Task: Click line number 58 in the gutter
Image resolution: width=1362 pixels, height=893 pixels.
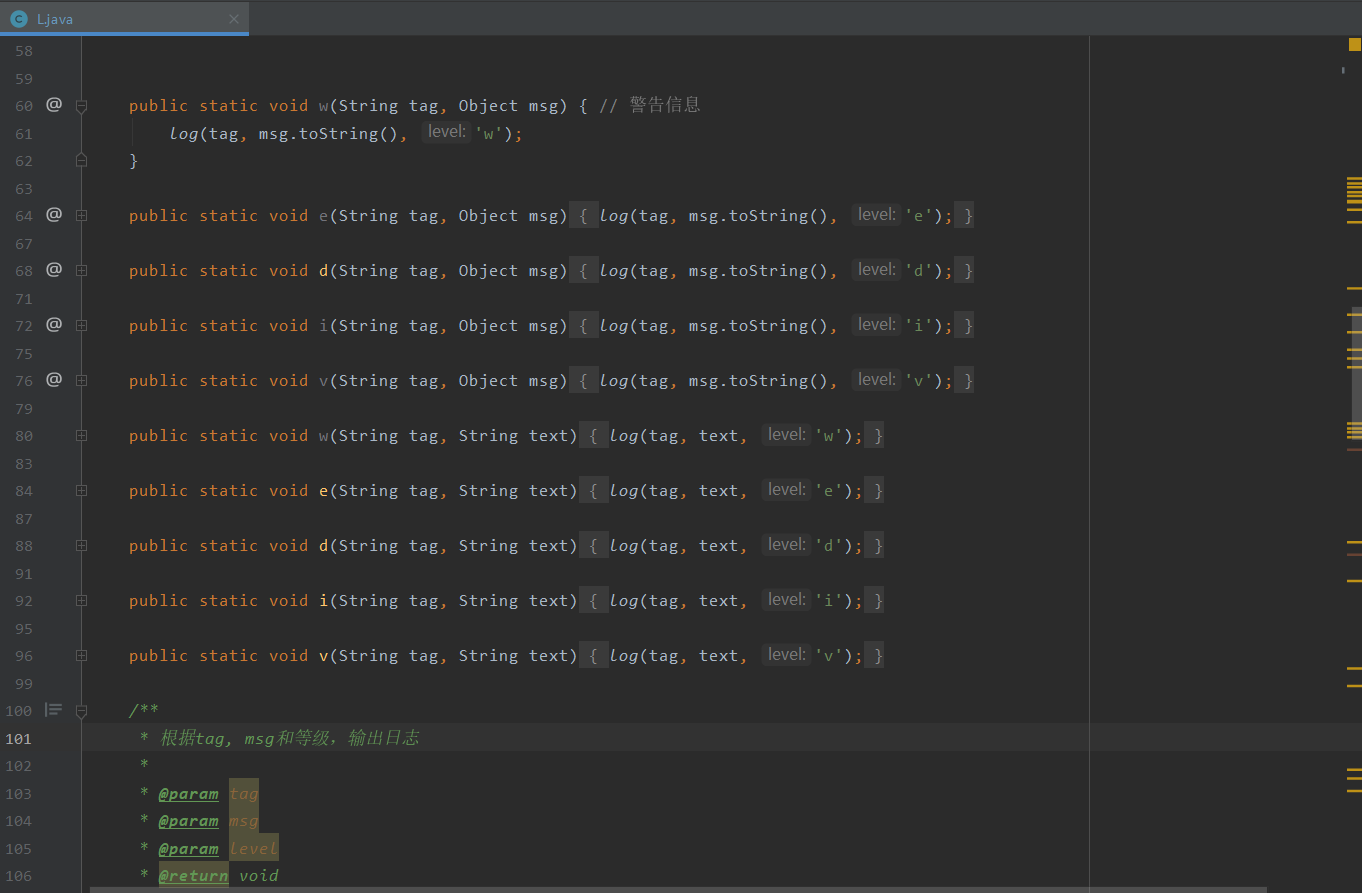Action: coord(24,50)
